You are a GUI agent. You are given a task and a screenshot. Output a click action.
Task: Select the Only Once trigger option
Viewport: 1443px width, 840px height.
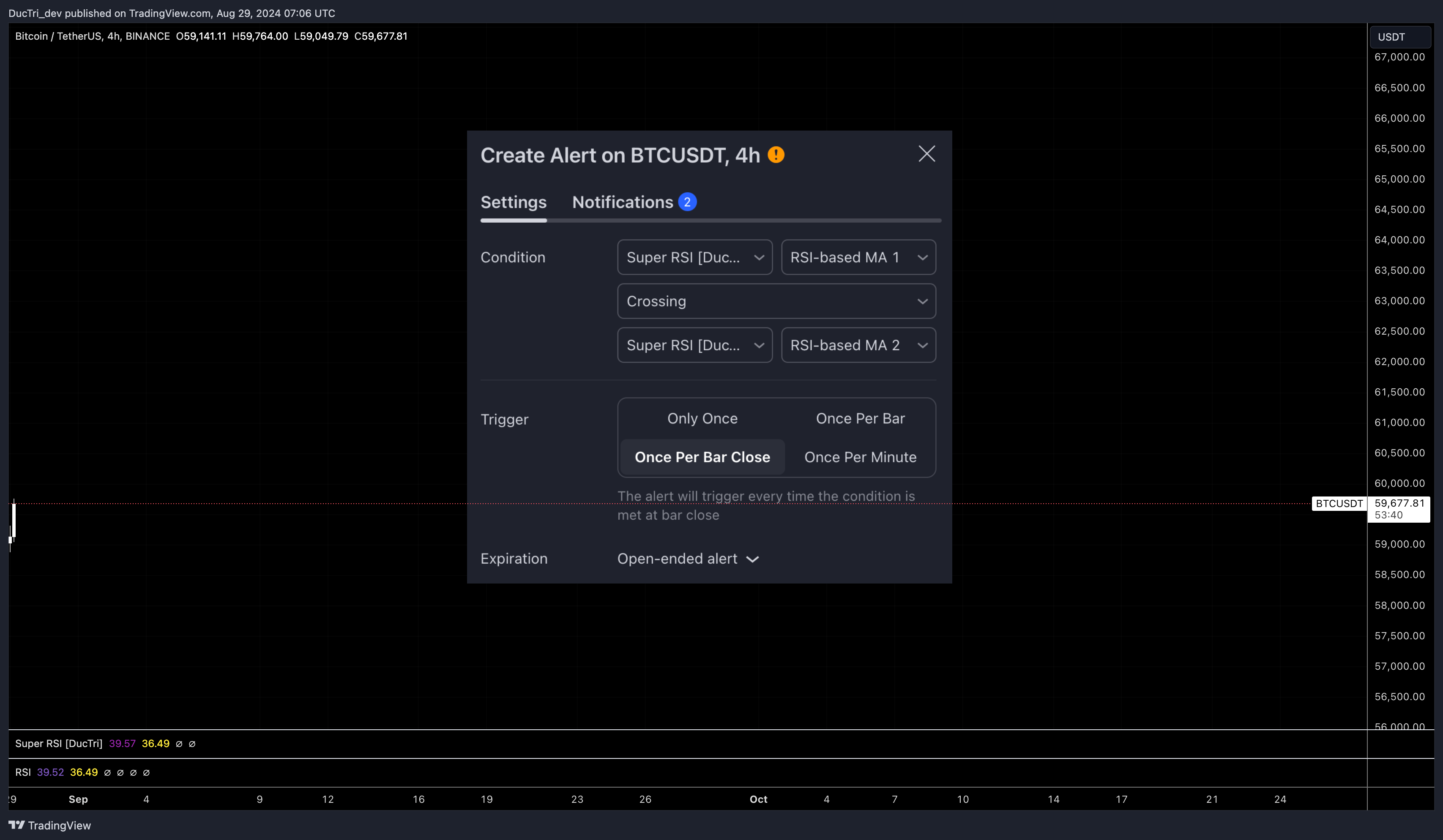(702, 419)
